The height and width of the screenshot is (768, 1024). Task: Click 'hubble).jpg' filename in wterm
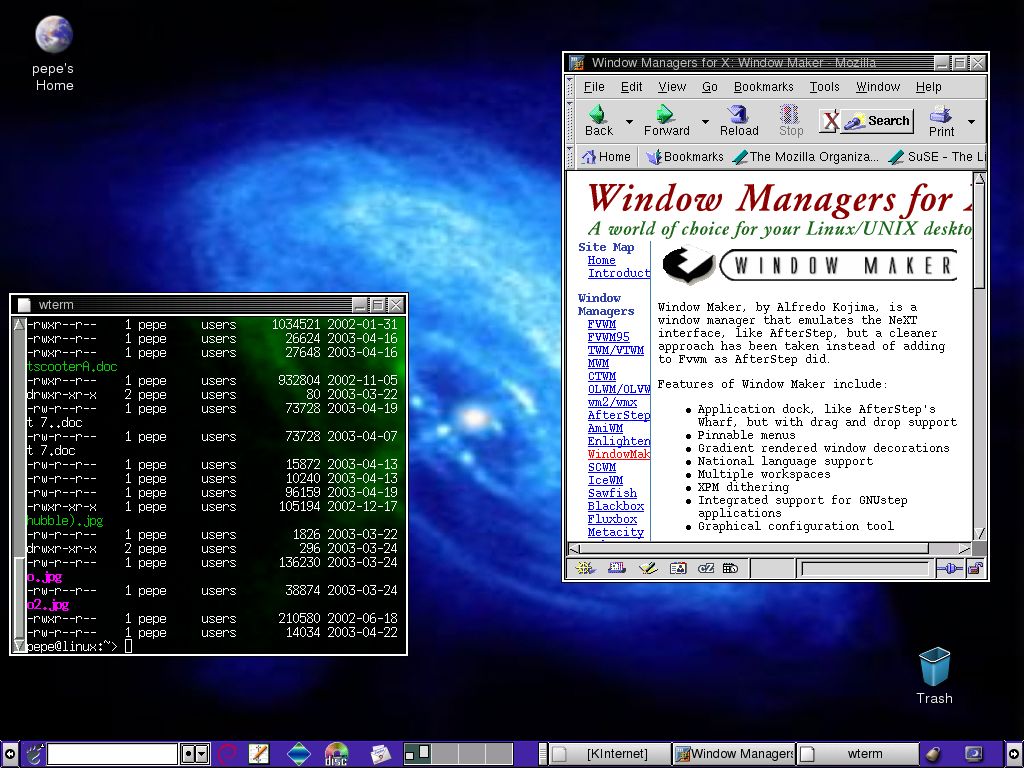pyautogui.click(x=65, y=521)
